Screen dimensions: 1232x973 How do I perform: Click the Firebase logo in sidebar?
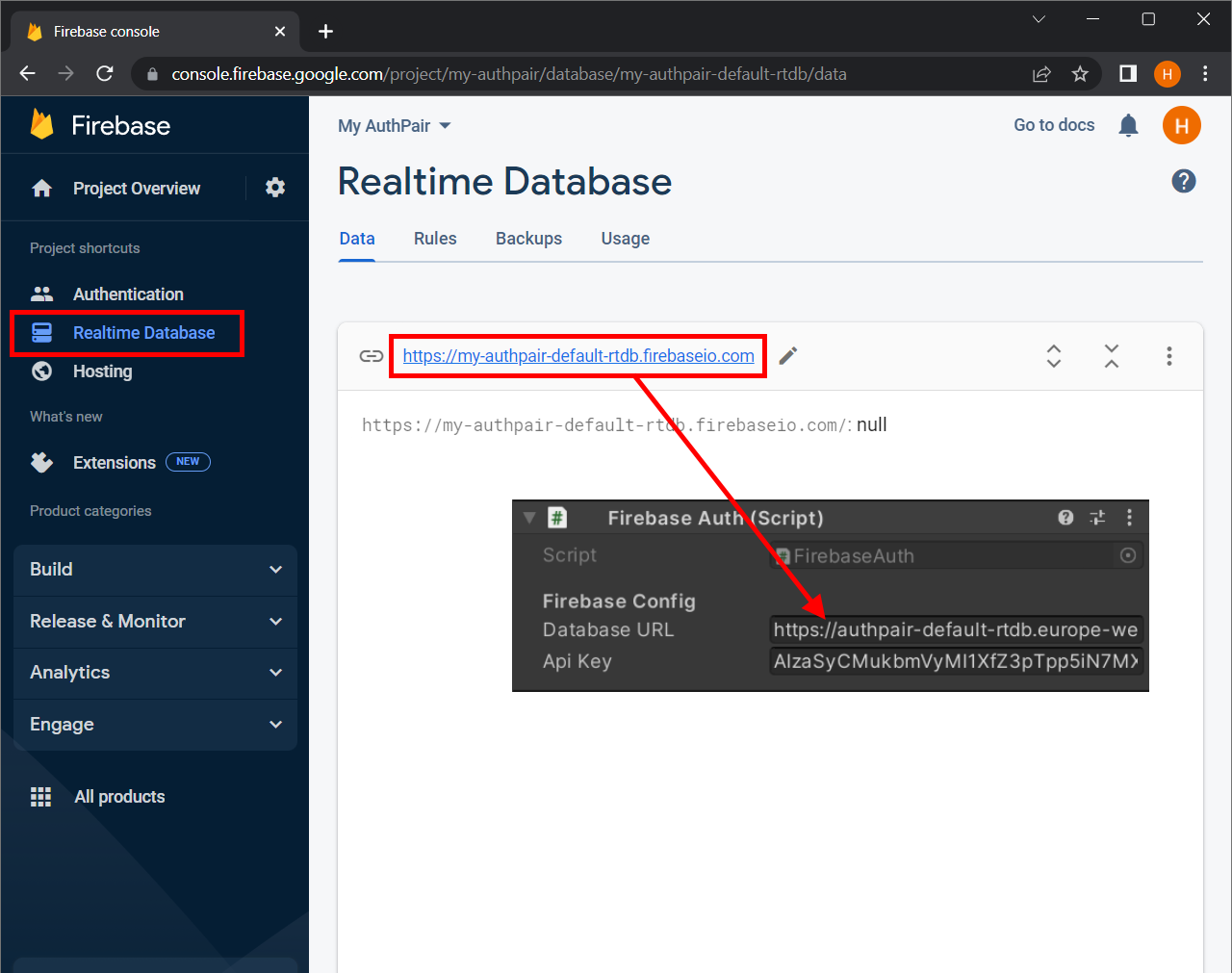pyautogui.click(x=41, y=125)
